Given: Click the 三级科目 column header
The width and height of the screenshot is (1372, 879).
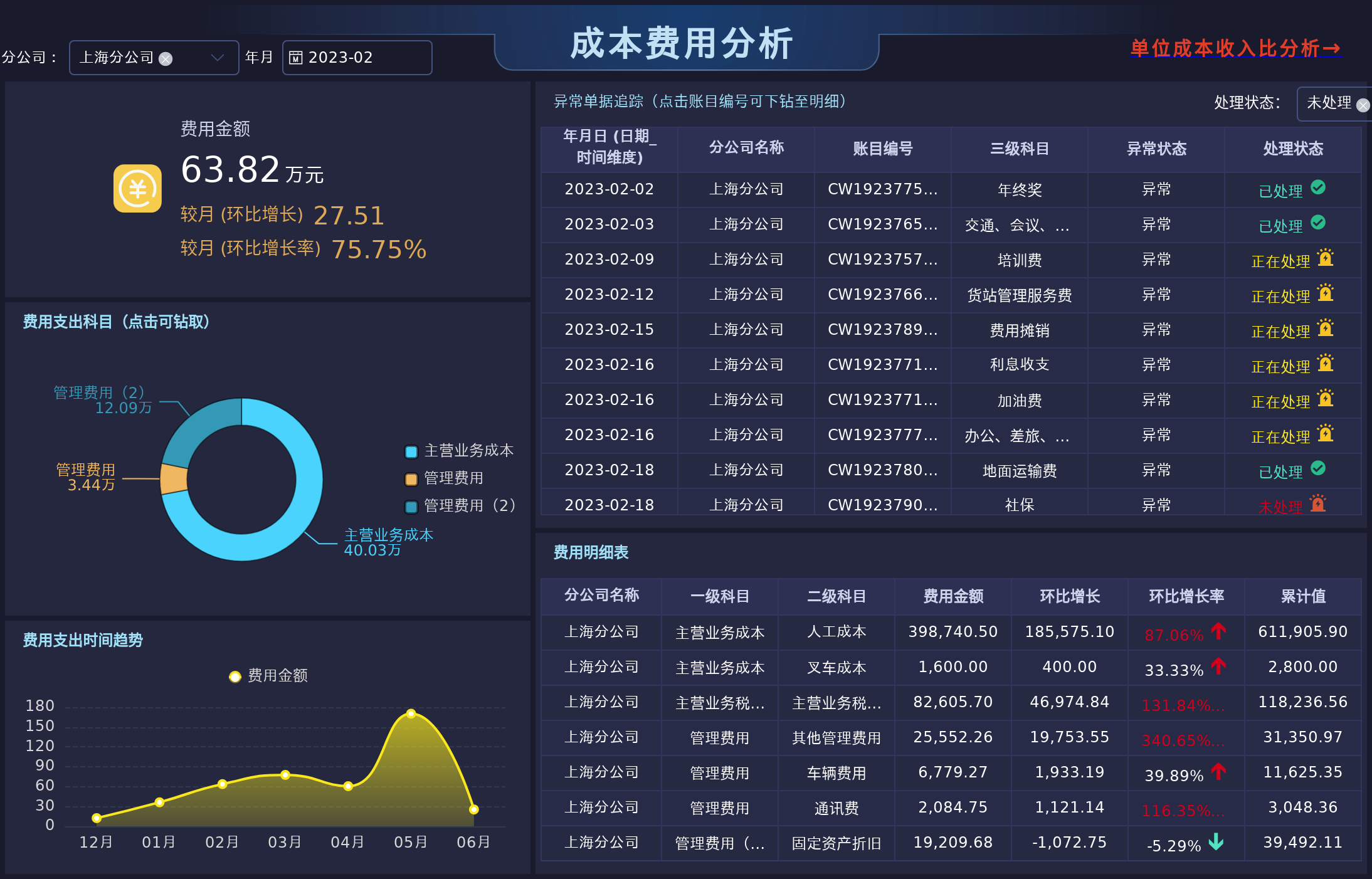Looking at the screenshot, I should pyautogui.click(x=1019, y=149).
